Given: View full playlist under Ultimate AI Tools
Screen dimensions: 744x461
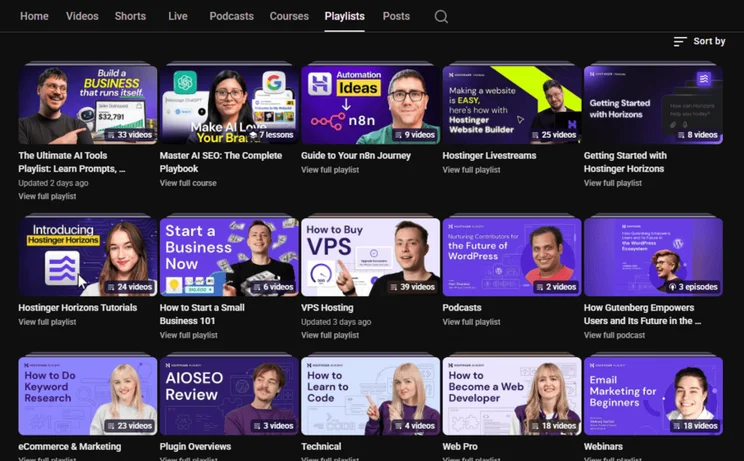Looking at the screenshot, I should click(x=47, y=196).
